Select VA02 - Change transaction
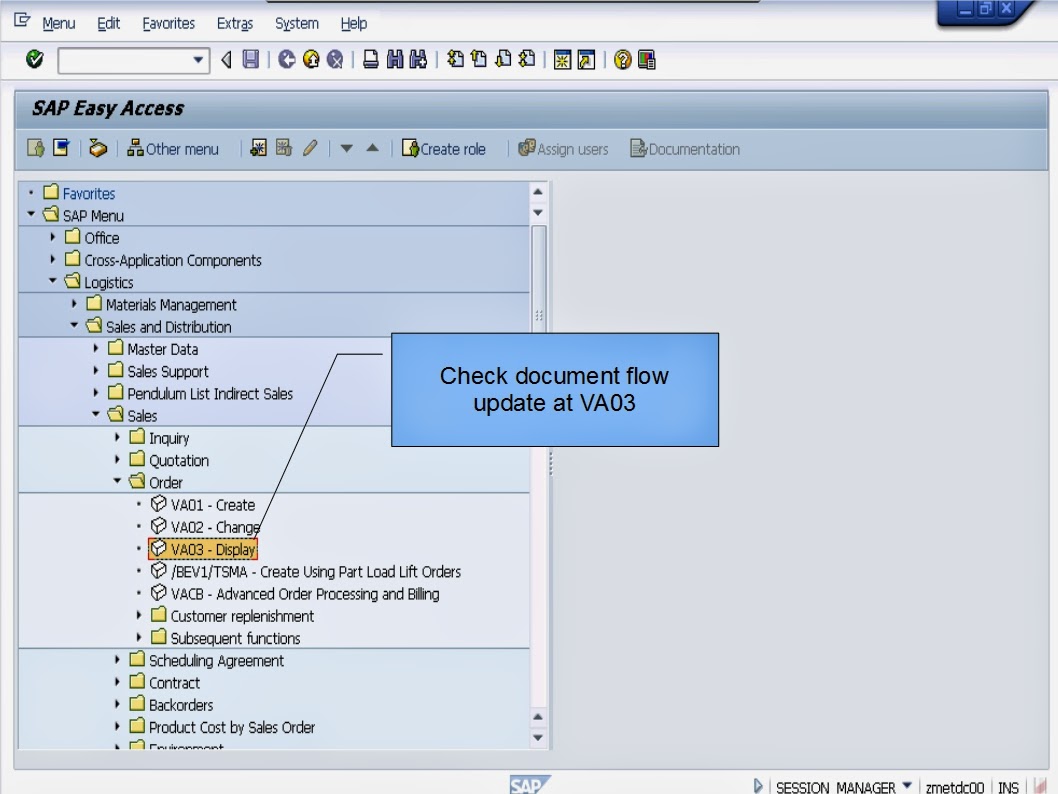This screenshot has height=794, width=1058. tap(205, 527)
